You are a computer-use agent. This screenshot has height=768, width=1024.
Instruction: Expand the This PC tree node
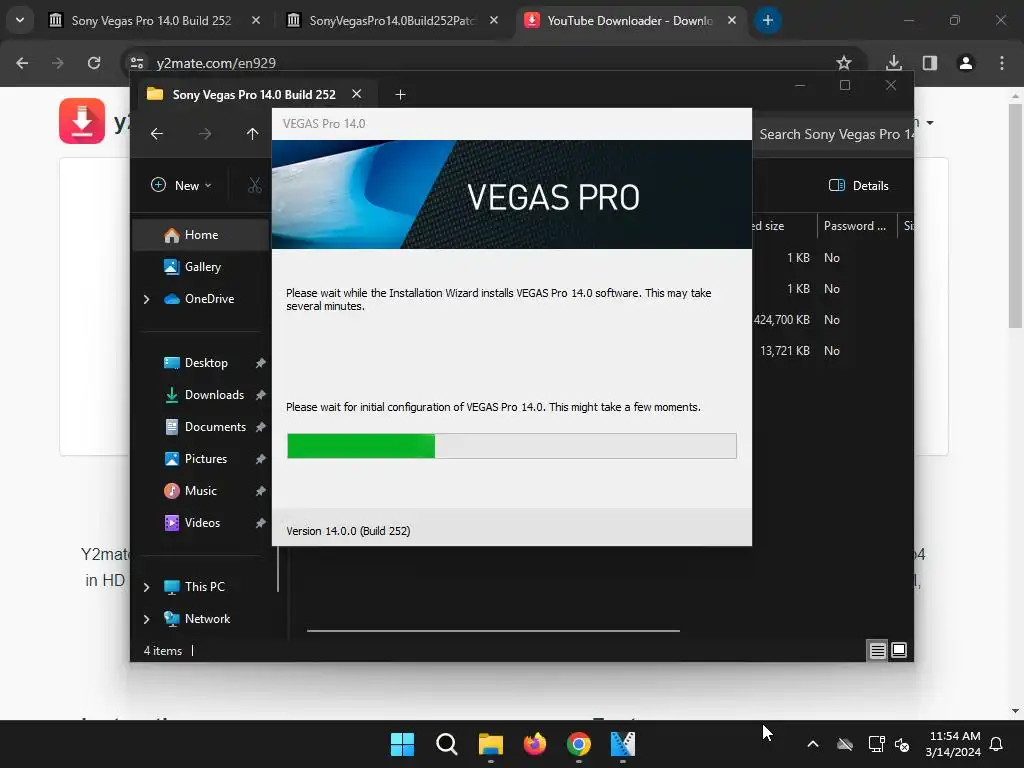click(x=146, y=587)
